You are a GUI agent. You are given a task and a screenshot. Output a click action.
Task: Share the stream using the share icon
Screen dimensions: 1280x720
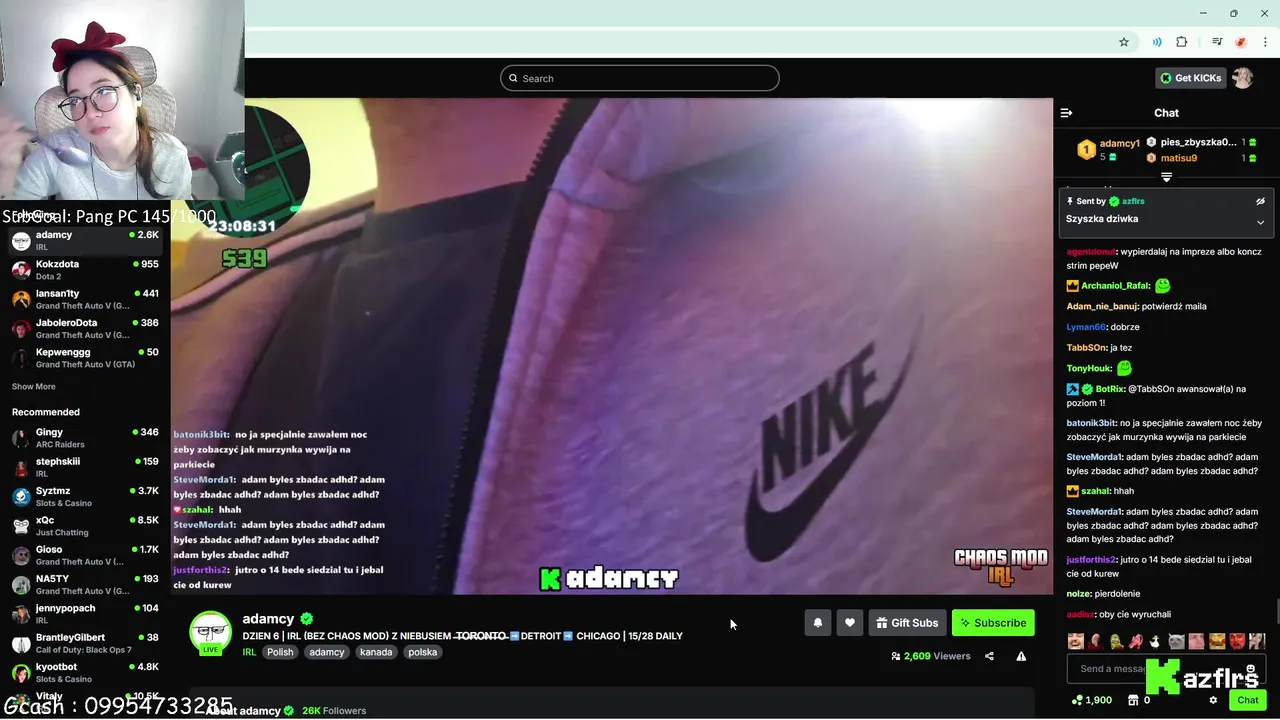pyautogui.click(x=989, y=656)
